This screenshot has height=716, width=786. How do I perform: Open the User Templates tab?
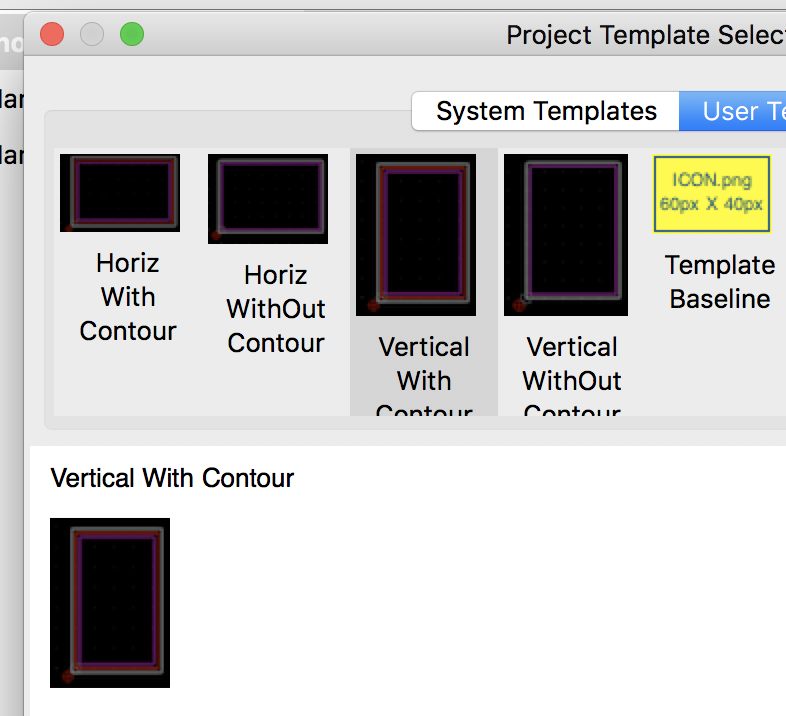[x=733, y=111]
